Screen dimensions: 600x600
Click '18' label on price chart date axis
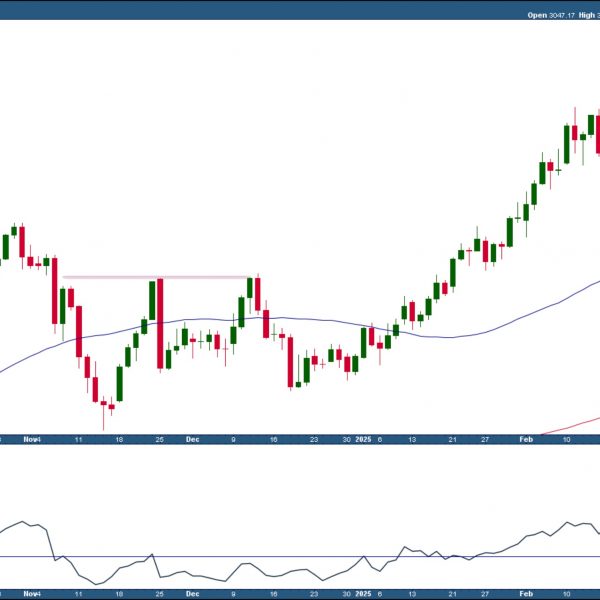pos(119,440)
